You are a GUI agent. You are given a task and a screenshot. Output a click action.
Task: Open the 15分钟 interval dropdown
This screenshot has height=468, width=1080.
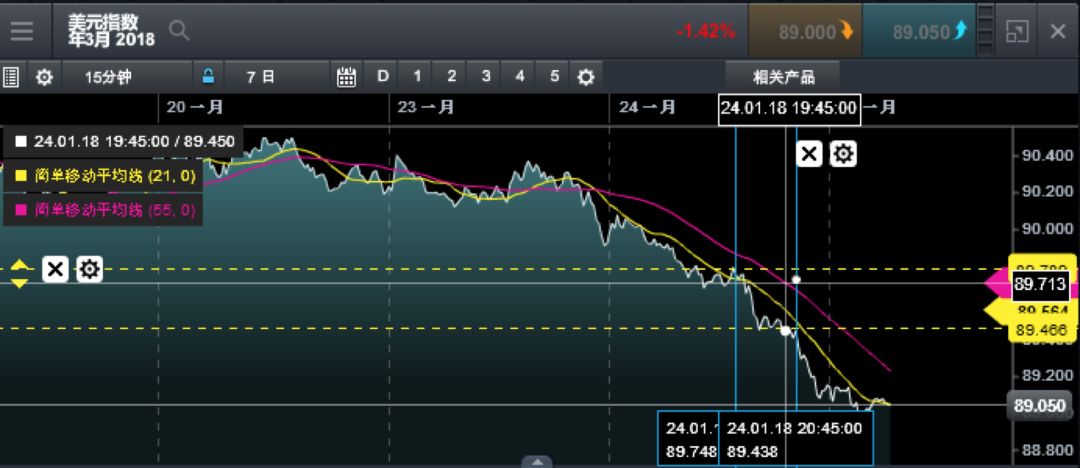pos(127,77)
